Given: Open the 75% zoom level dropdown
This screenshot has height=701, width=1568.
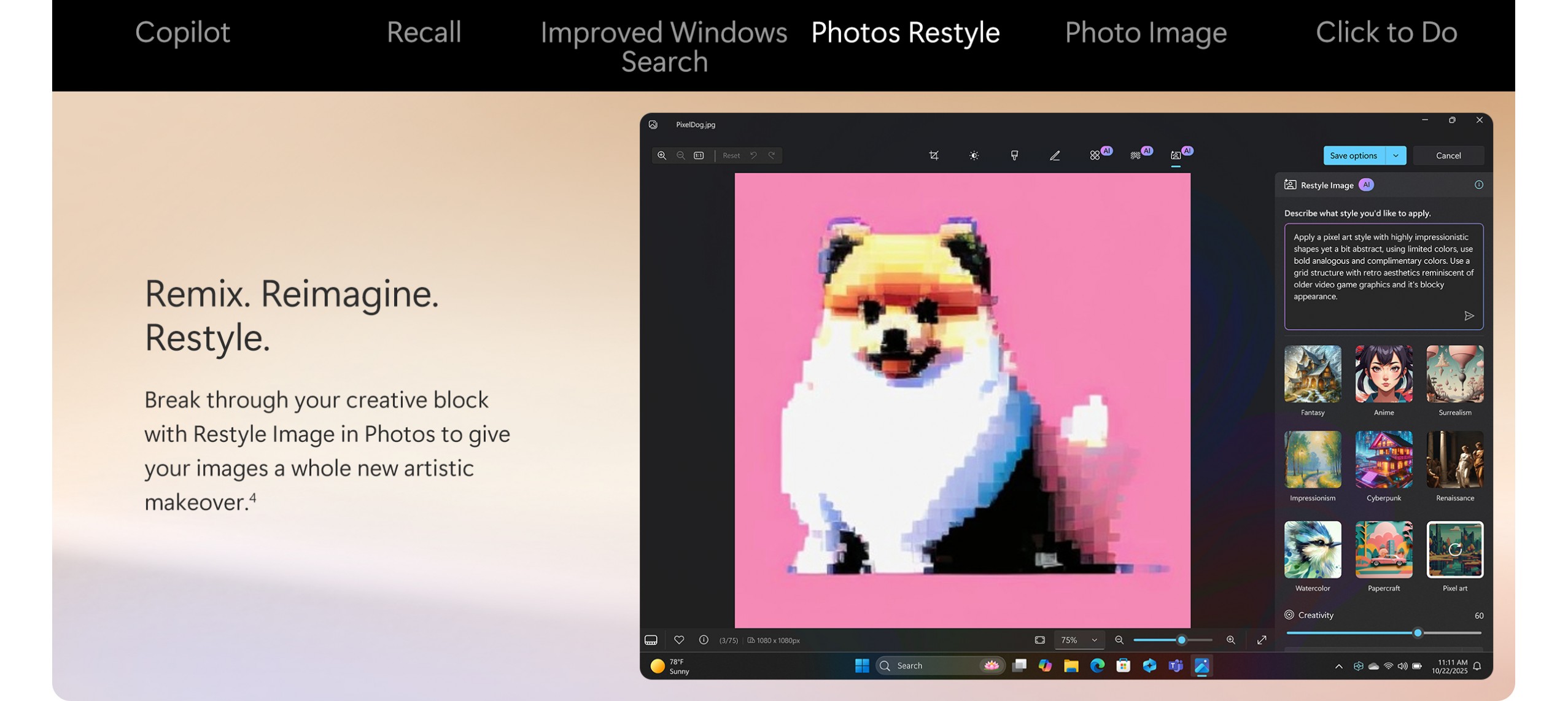Looking at the screenshot, I should point(1079,640).
